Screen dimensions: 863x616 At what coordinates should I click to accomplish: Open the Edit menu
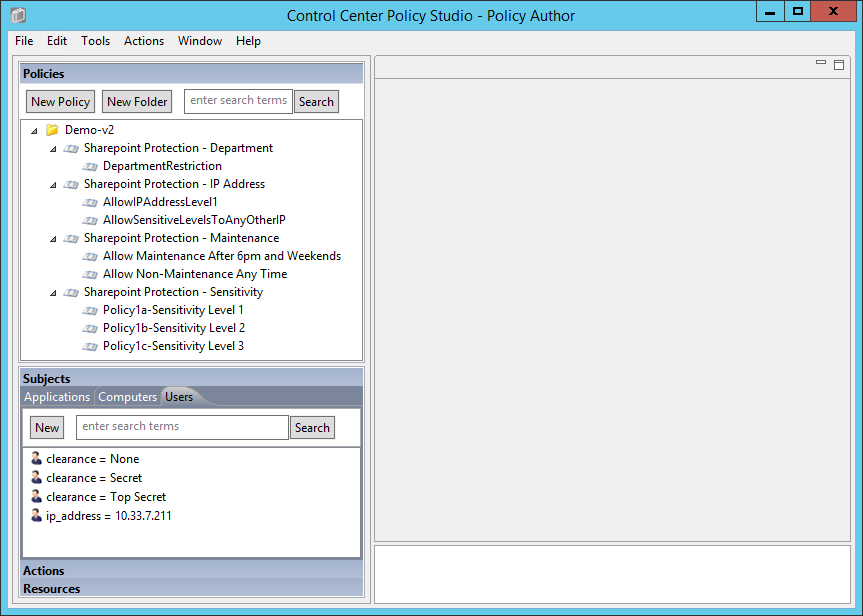coord(57,41)
